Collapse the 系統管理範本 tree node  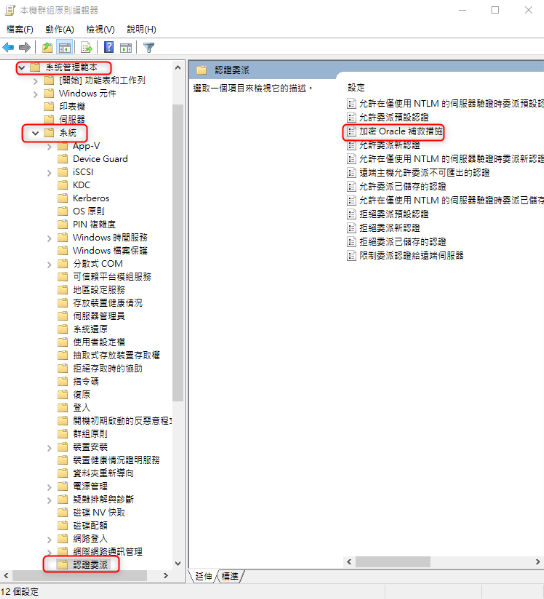tap(22, 68)
